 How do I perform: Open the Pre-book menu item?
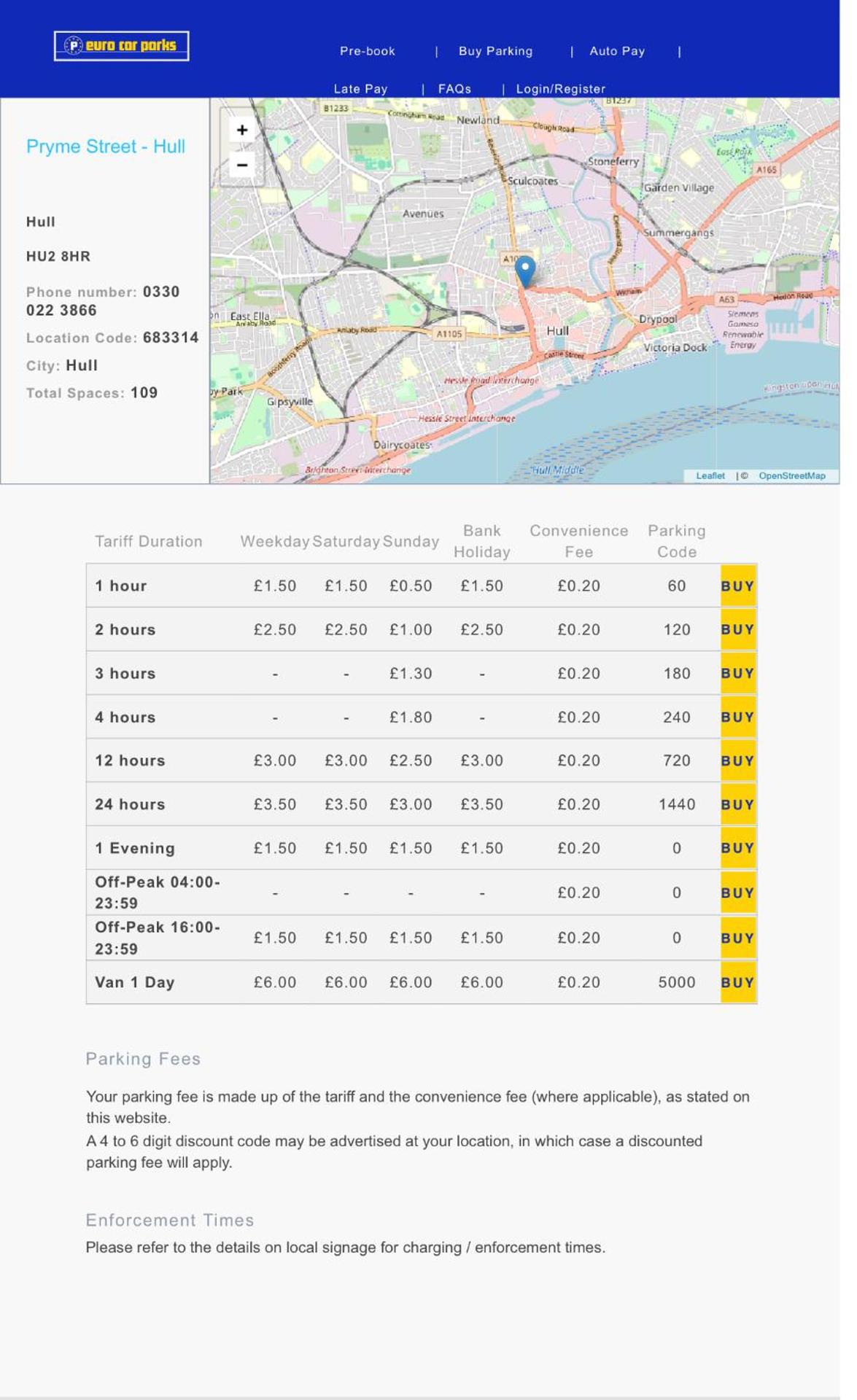[367, 51]
